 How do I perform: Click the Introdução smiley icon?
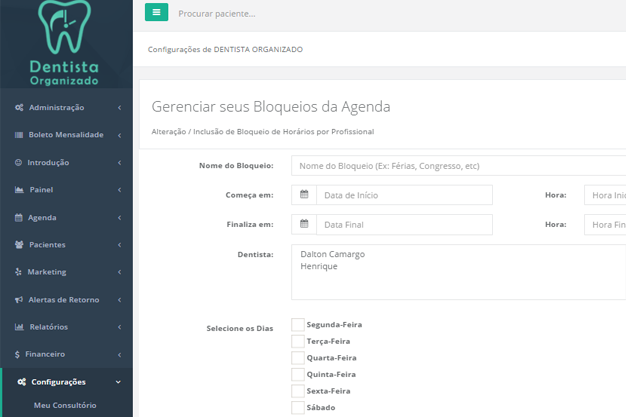click(x=18, y=163)
